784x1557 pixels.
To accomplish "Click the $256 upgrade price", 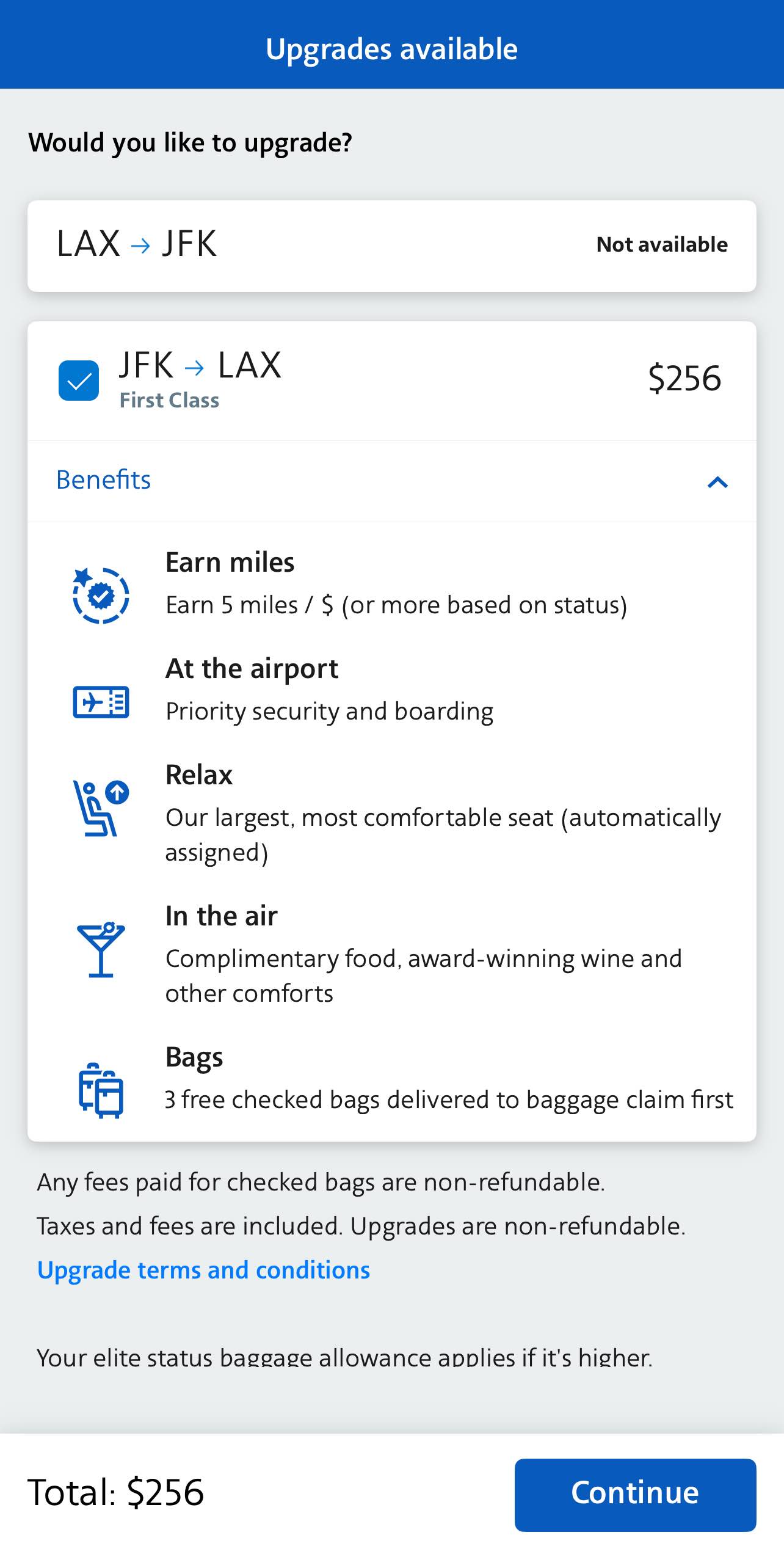I will tap(684, 378).
